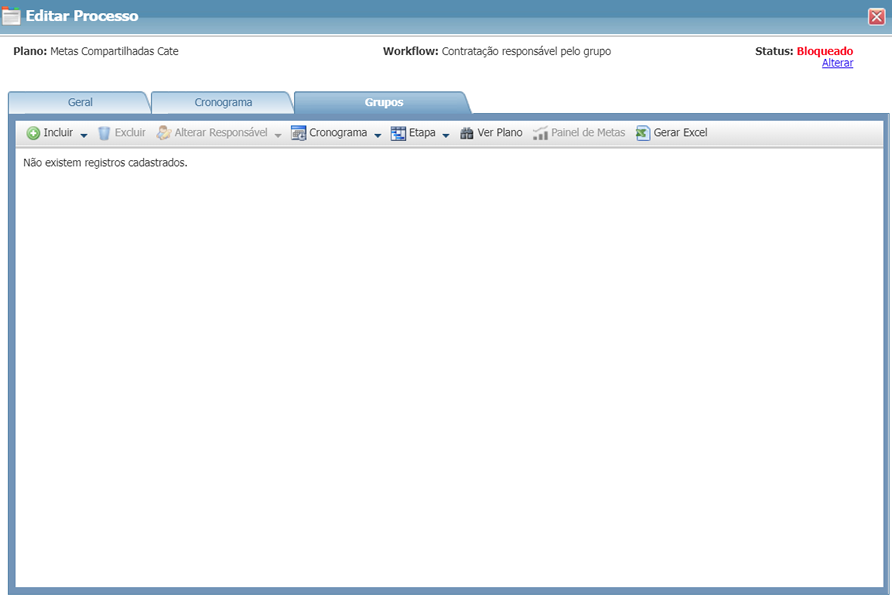Click the Alterar link under Status
This screenshot has height=612, width=892.
[x=837, y=63]
